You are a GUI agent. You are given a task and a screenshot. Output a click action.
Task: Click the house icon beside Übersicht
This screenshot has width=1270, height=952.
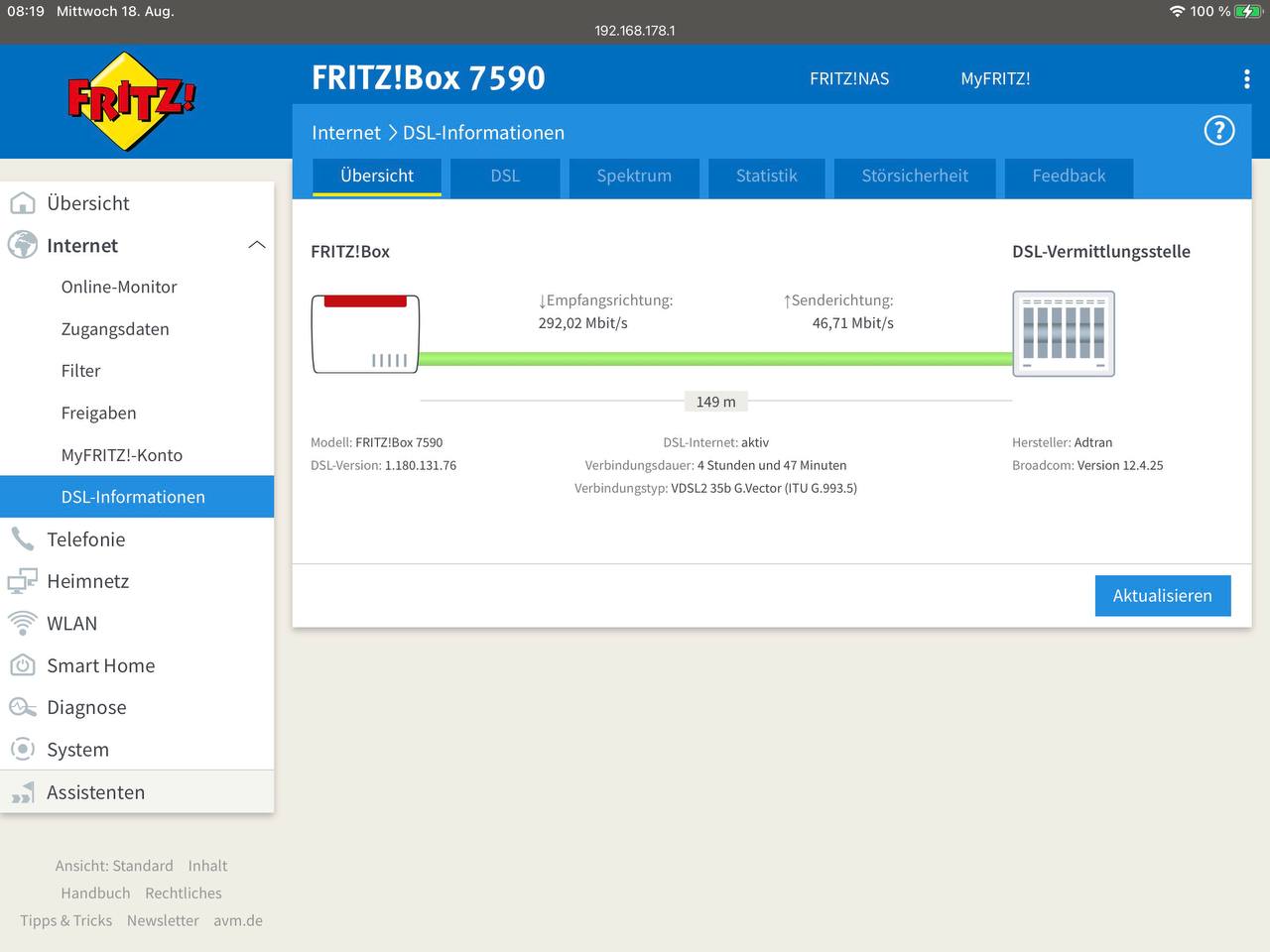click(x=22, y=203)
